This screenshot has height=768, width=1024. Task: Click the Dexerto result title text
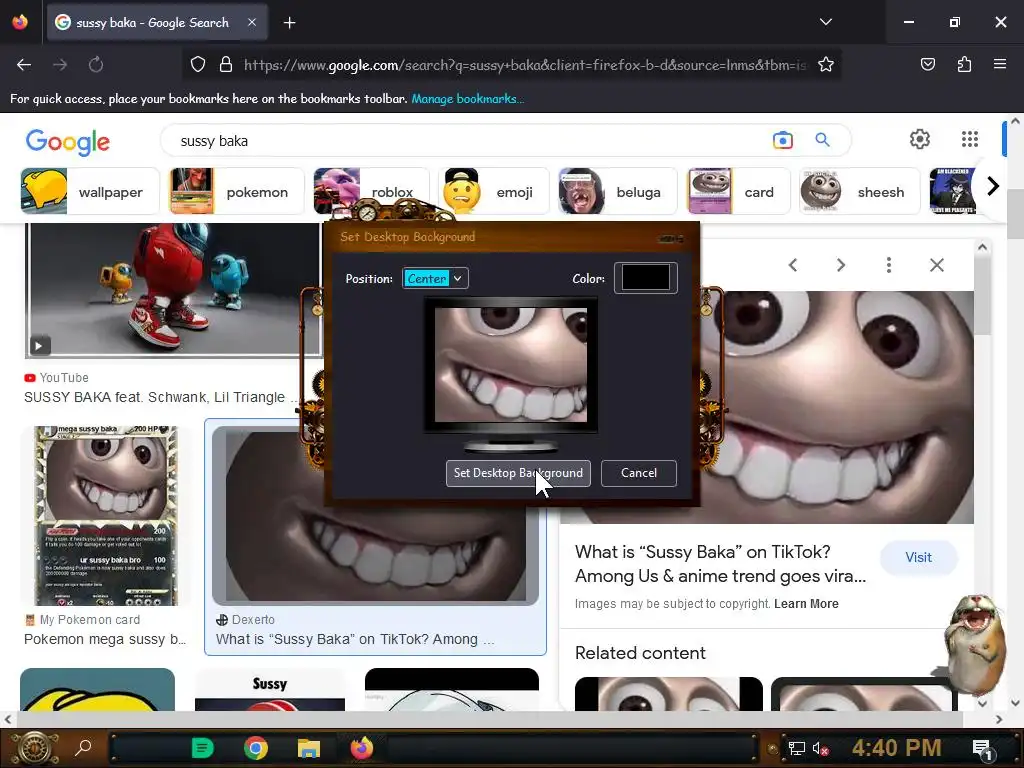click(x=355, y=639)
